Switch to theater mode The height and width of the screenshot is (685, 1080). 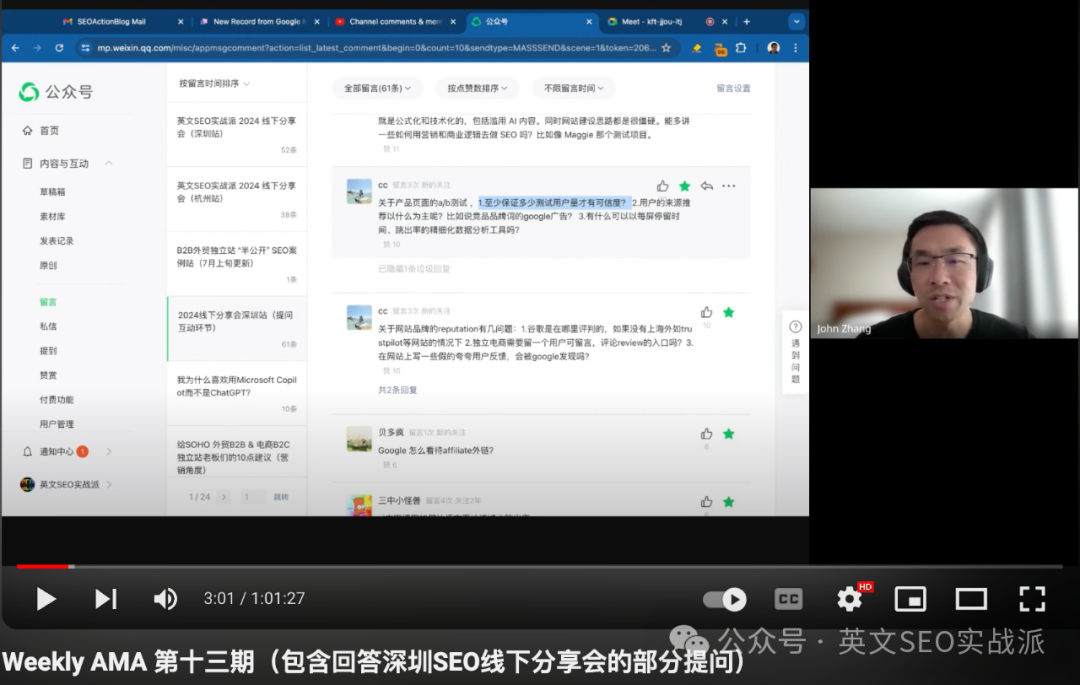point(971,599)
